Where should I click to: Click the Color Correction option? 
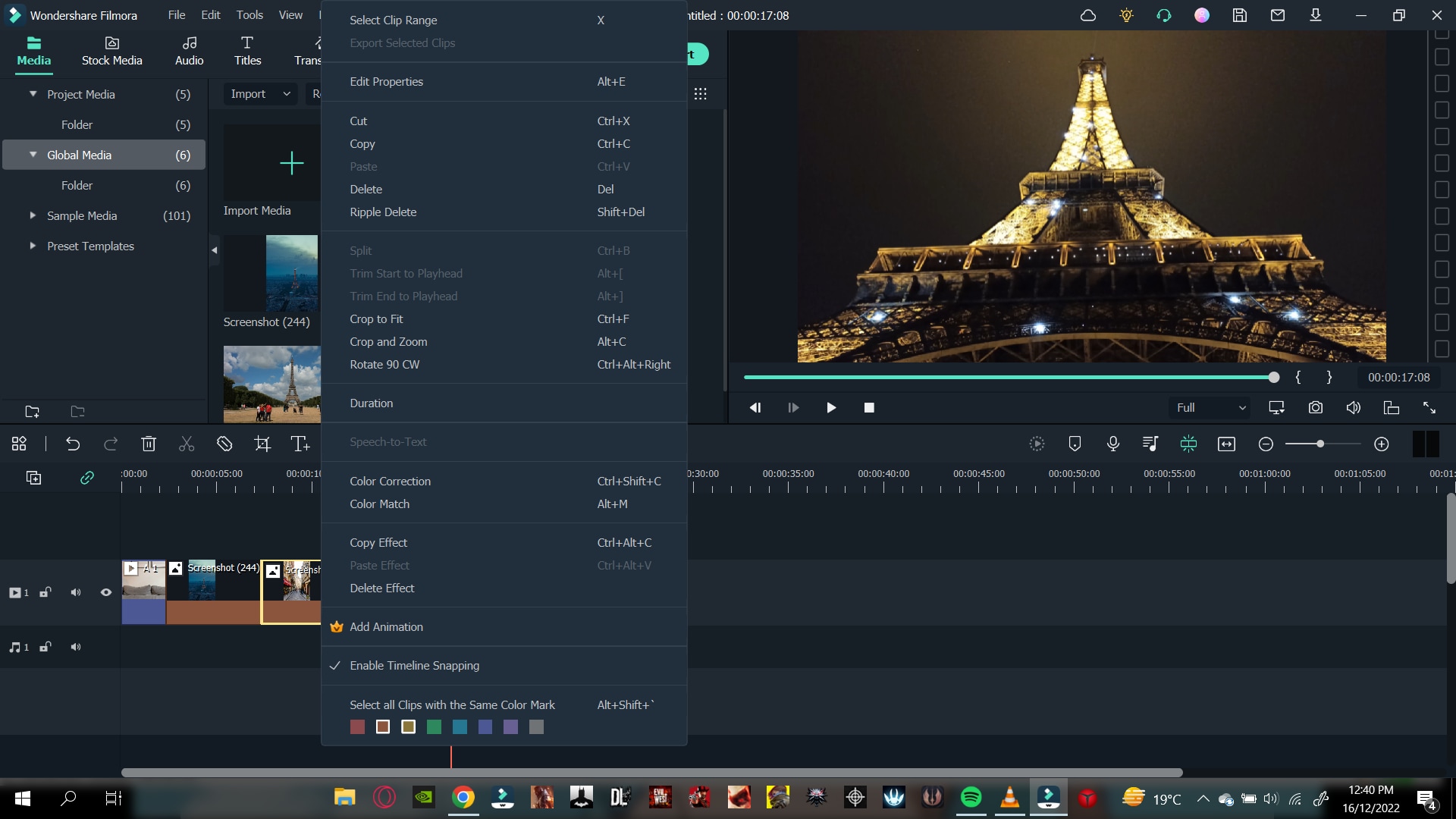390,481
